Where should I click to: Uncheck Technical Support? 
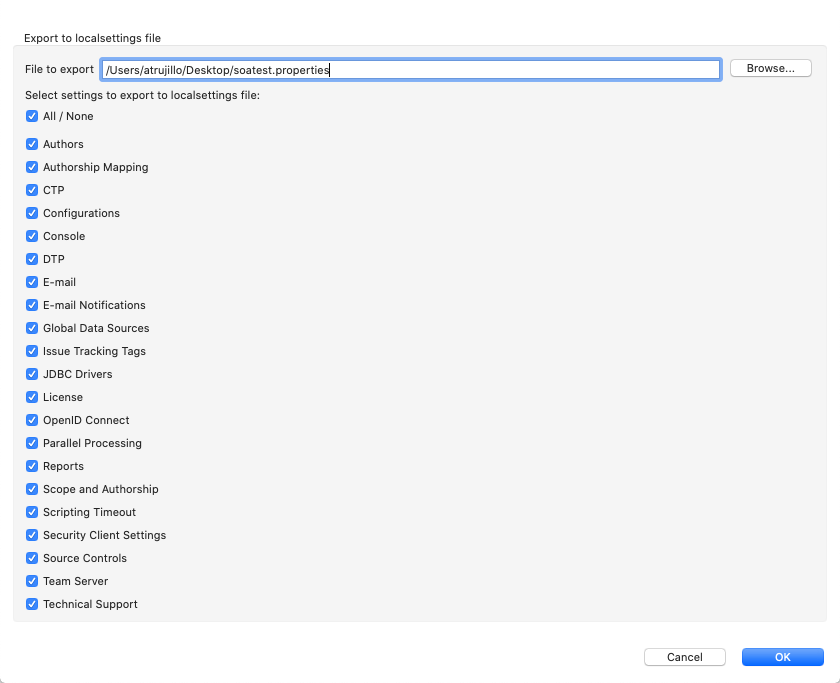(x=32, y=605)
